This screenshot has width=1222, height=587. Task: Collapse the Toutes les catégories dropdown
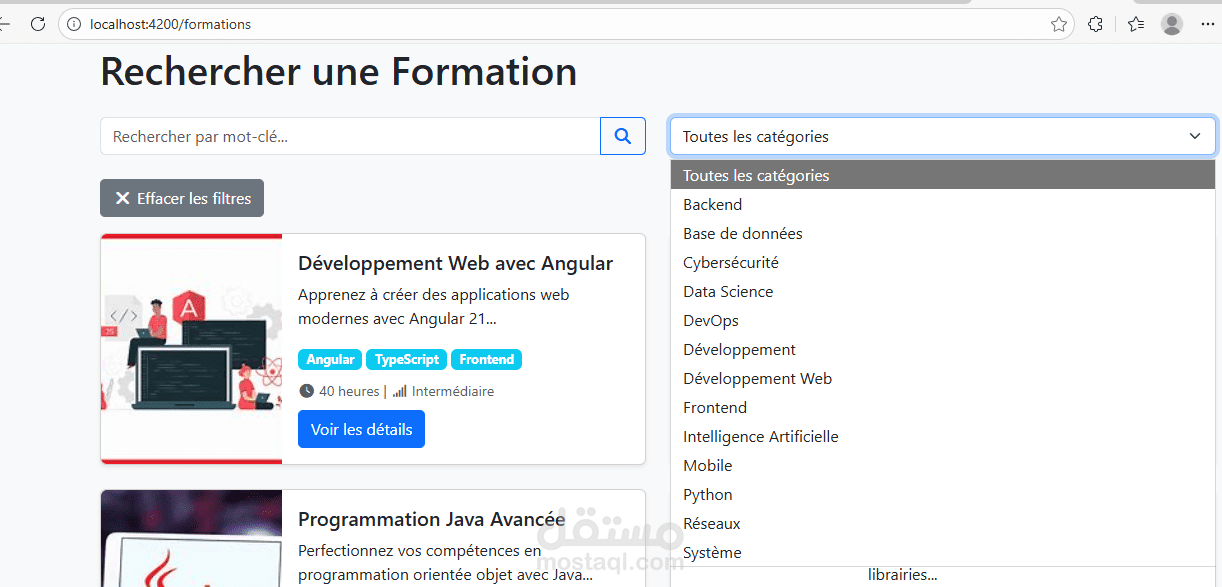(x=942, y=136)
